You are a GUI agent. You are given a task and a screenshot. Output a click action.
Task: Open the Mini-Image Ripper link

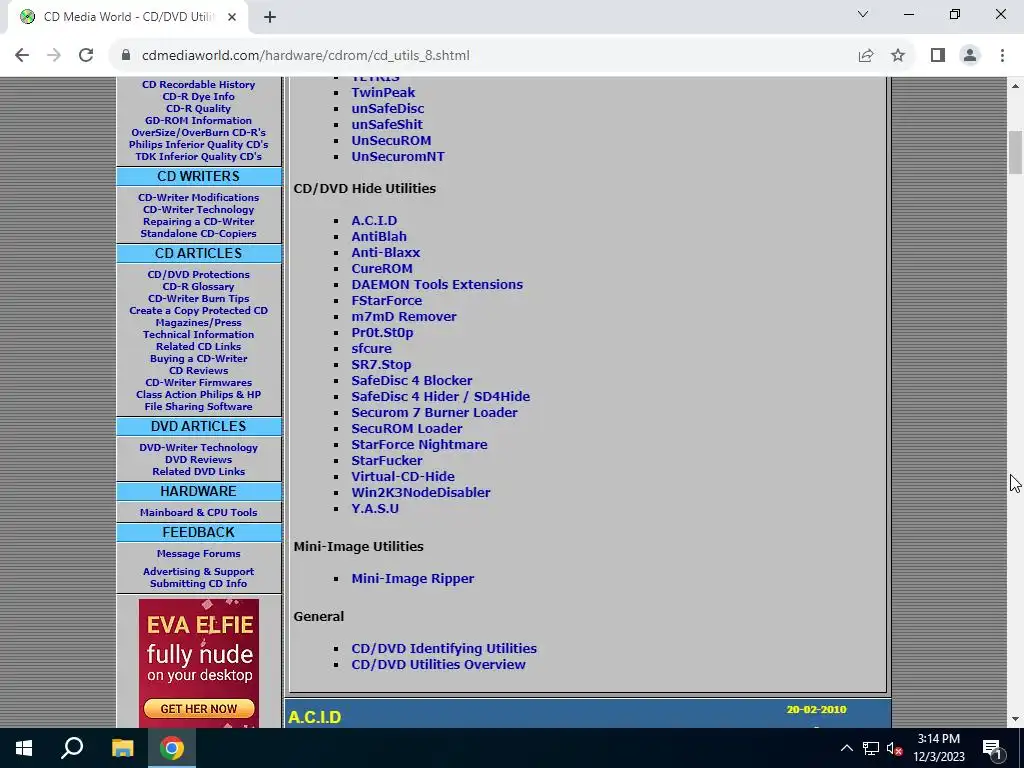click(x=413, y=579)
